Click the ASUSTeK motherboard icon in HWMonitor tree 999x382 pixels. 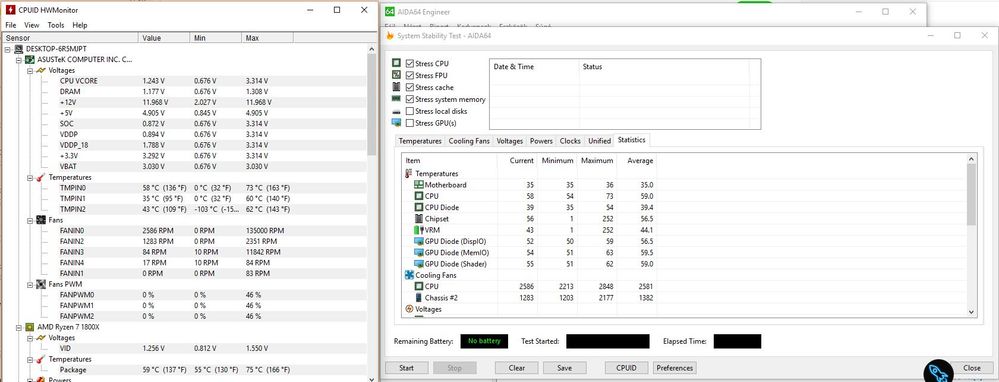pos(29,59)
